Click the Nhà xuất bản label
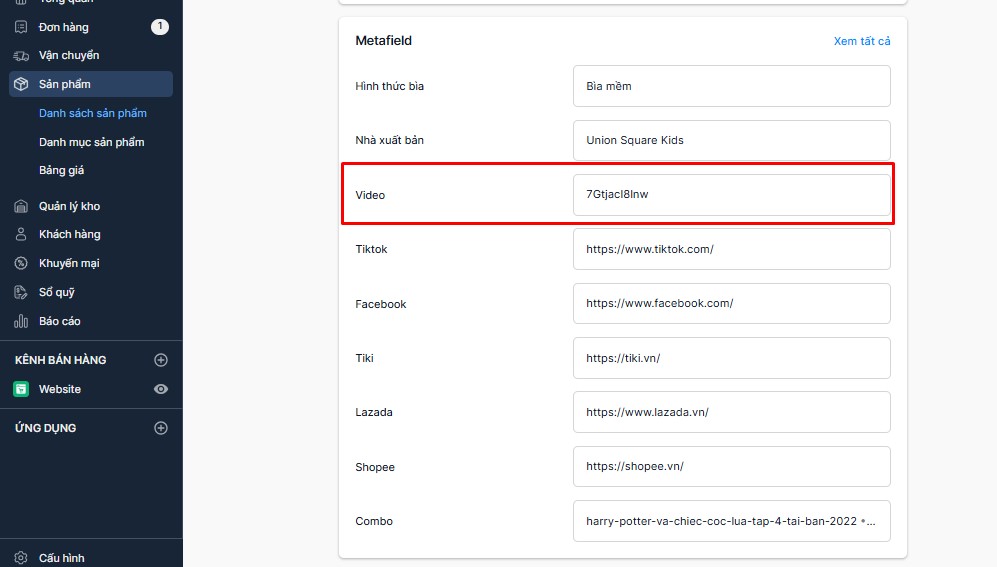The image size is (997, 567). pyautogui.click(x=389, y=140)
